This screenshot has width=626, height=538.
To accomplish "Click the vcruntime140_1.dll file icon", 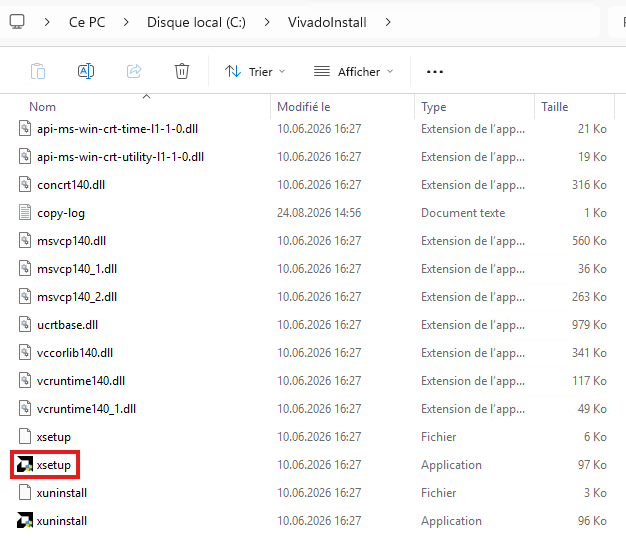I will point(25,408).
